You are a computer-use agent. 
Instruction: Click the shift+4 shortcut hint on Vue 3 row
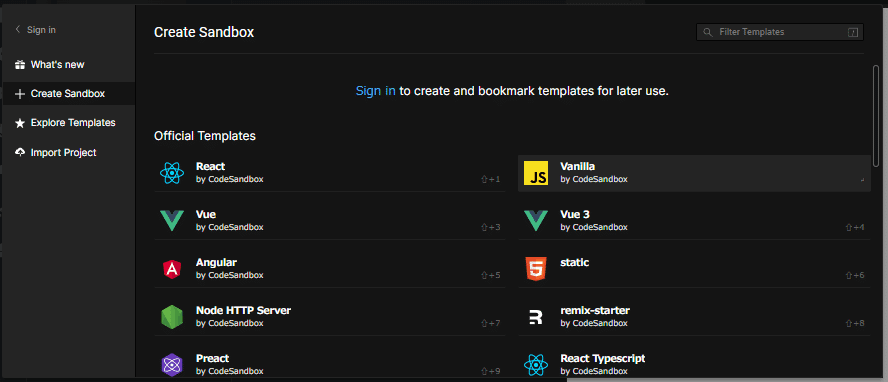(855, 228)
